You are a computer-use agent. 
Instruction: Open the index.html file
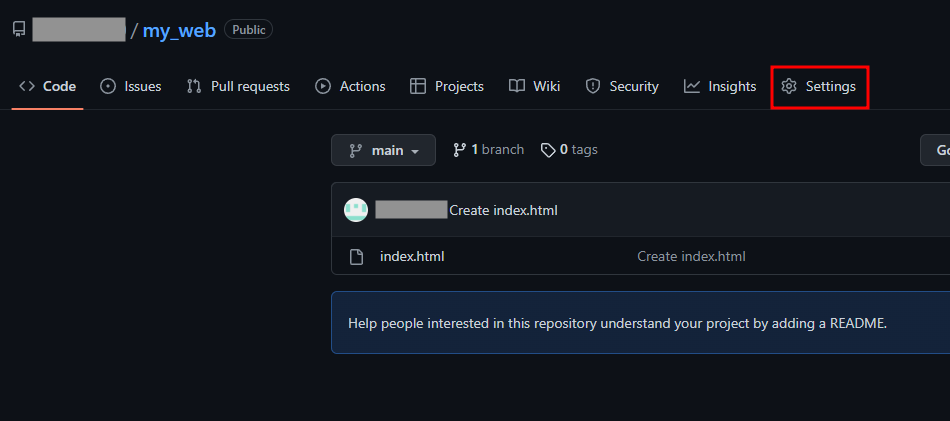pos(412,257)
